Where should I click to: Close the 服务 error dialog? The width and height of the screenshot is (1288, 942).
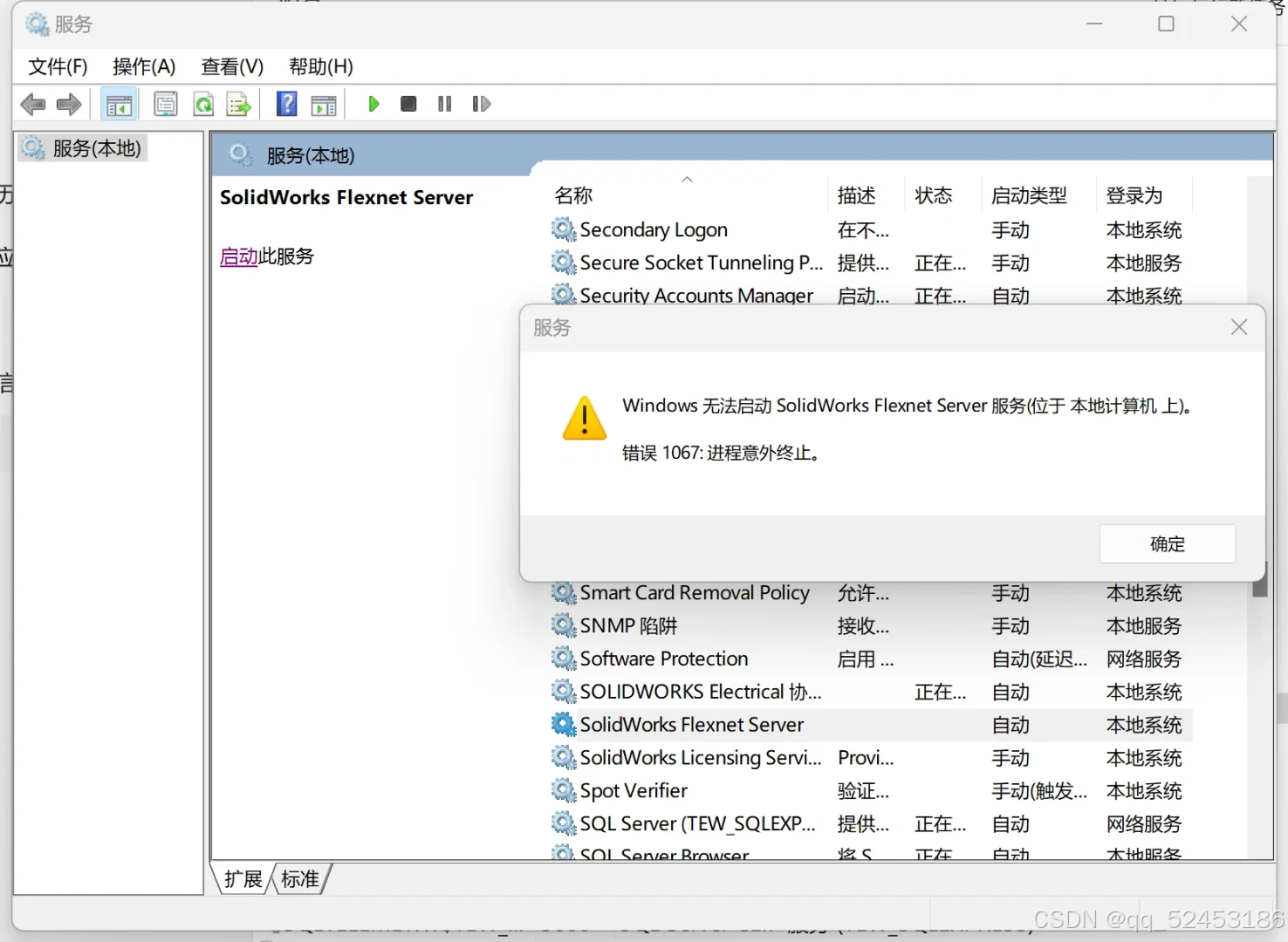click(1239, 327)
